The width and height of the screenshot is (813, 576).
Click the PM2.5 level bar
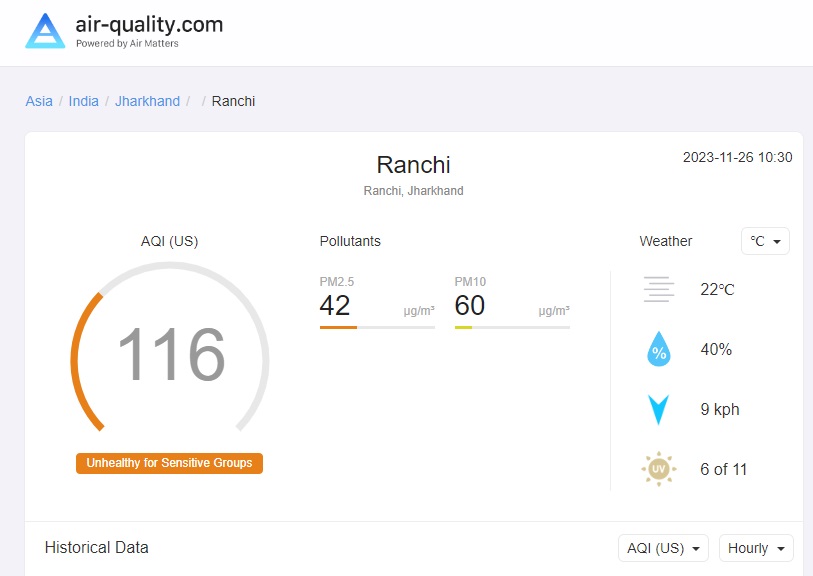(377, 327)
